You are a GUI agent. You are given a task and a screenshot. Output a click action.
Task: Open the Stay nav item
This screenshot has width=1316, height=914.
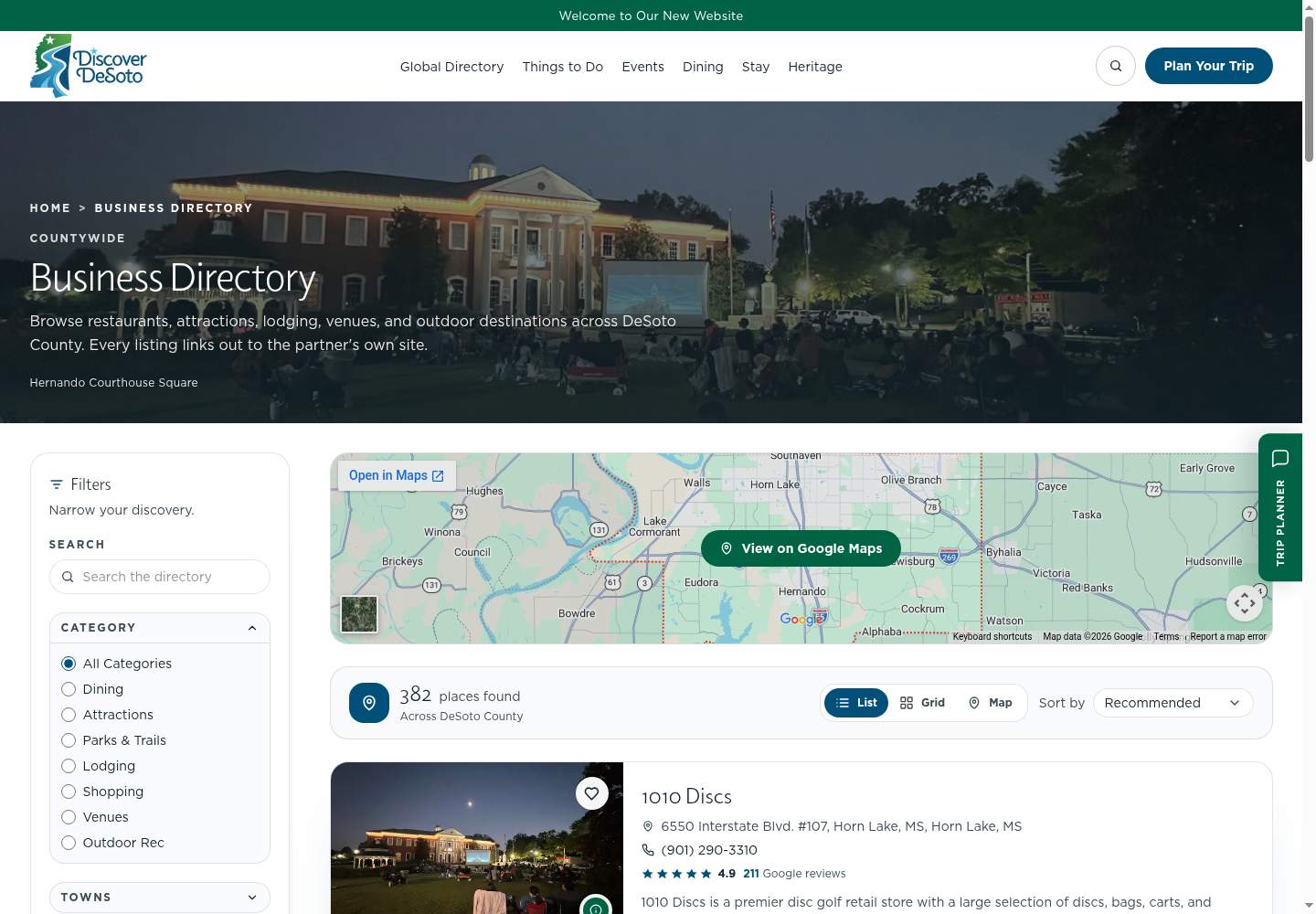pos(756,67)
